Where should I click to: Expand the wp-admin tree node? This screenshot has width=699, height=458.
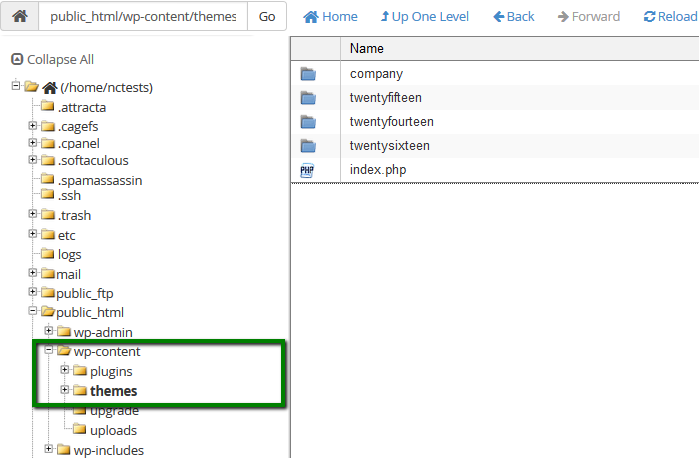click(49, 332)
